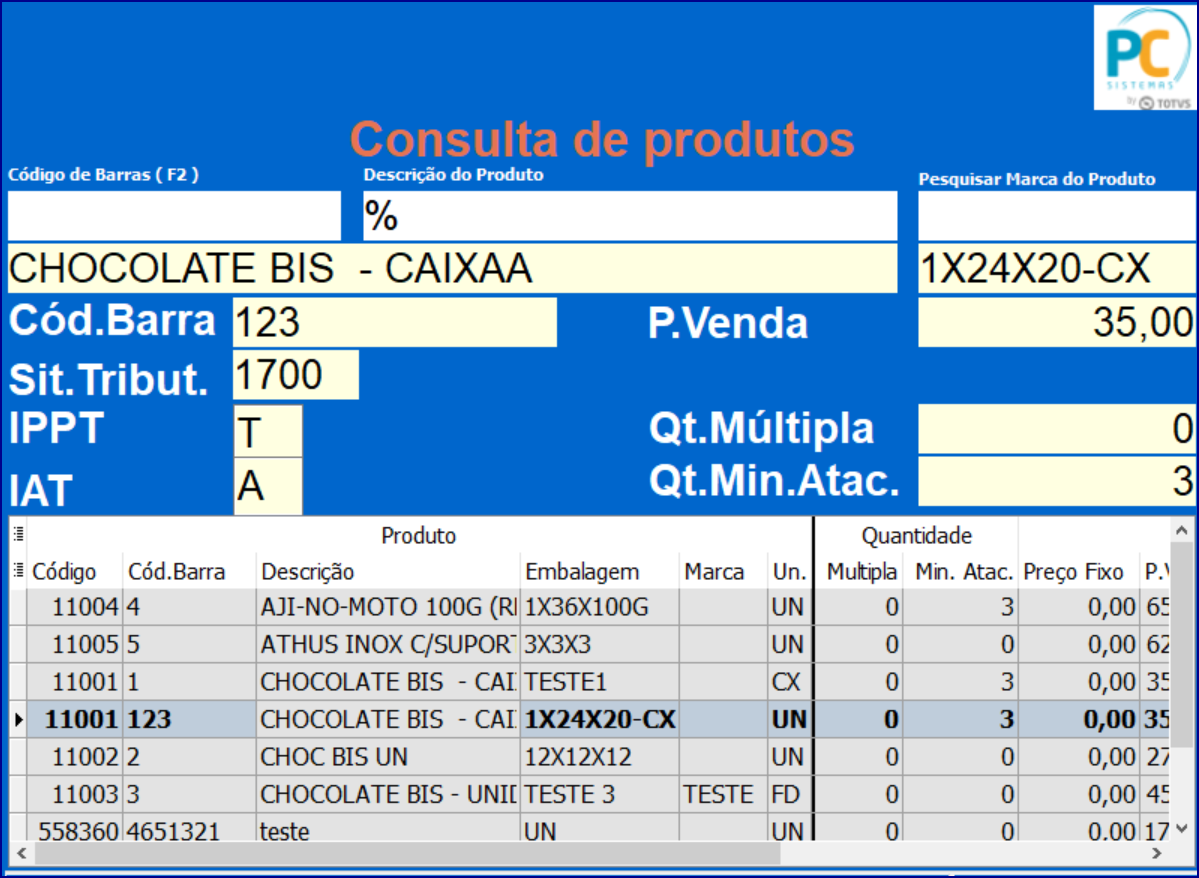Viewport: 1199px width, 878px height.
Task: Click the CHOC BIS UN description cell
Action: pyautogui.click(x=388, y=757)
